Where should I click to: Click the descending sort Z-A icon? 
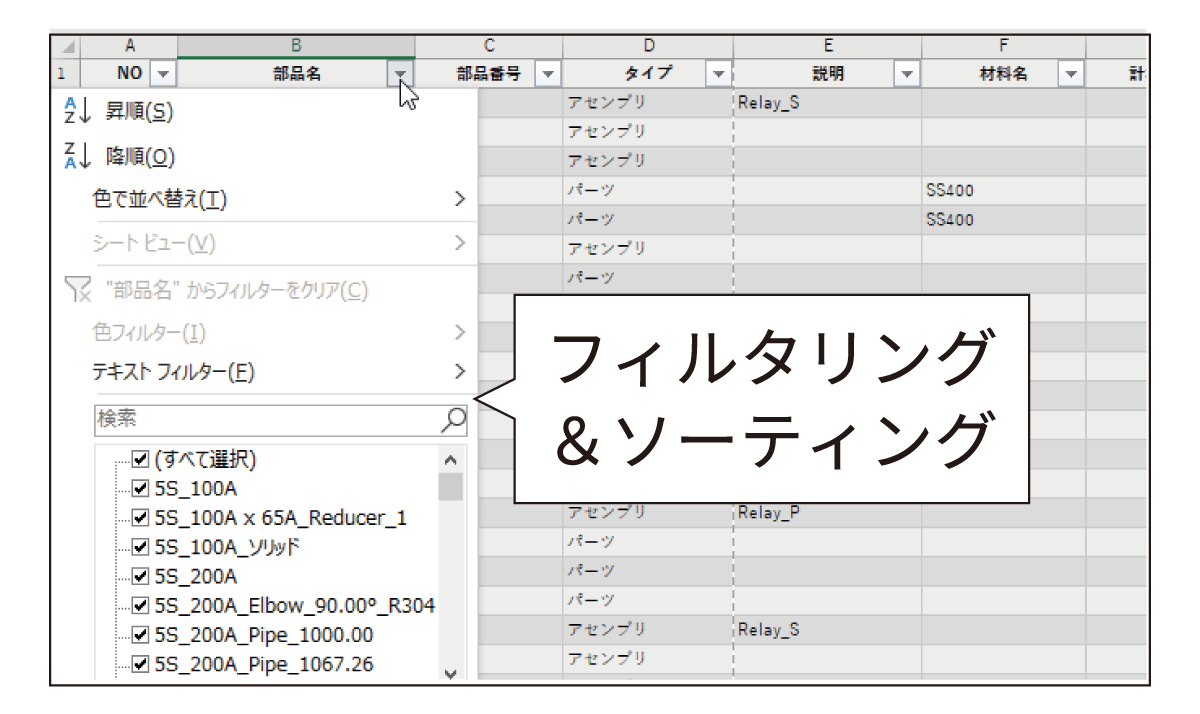[x=77, y=156]
